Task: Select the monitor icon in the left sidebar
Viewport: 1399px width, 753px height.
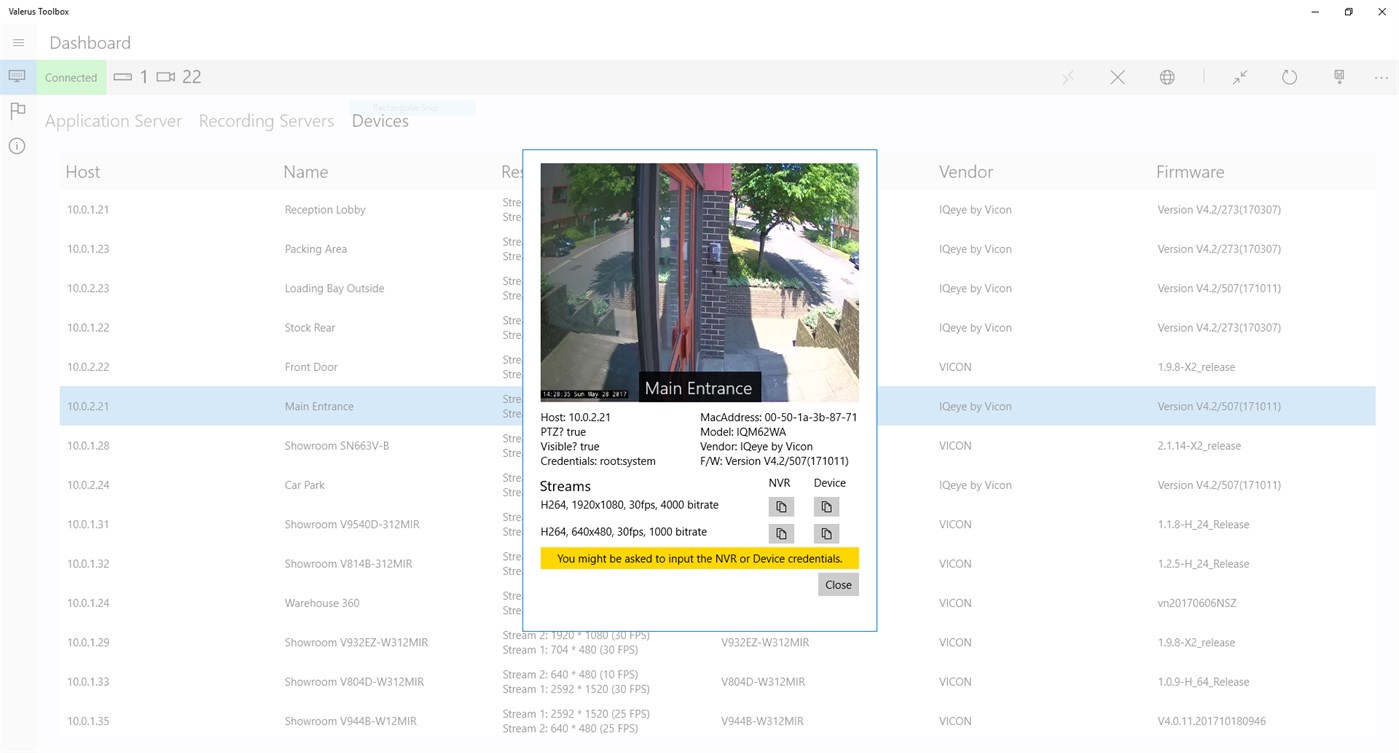Action: [x=17, y=76]
